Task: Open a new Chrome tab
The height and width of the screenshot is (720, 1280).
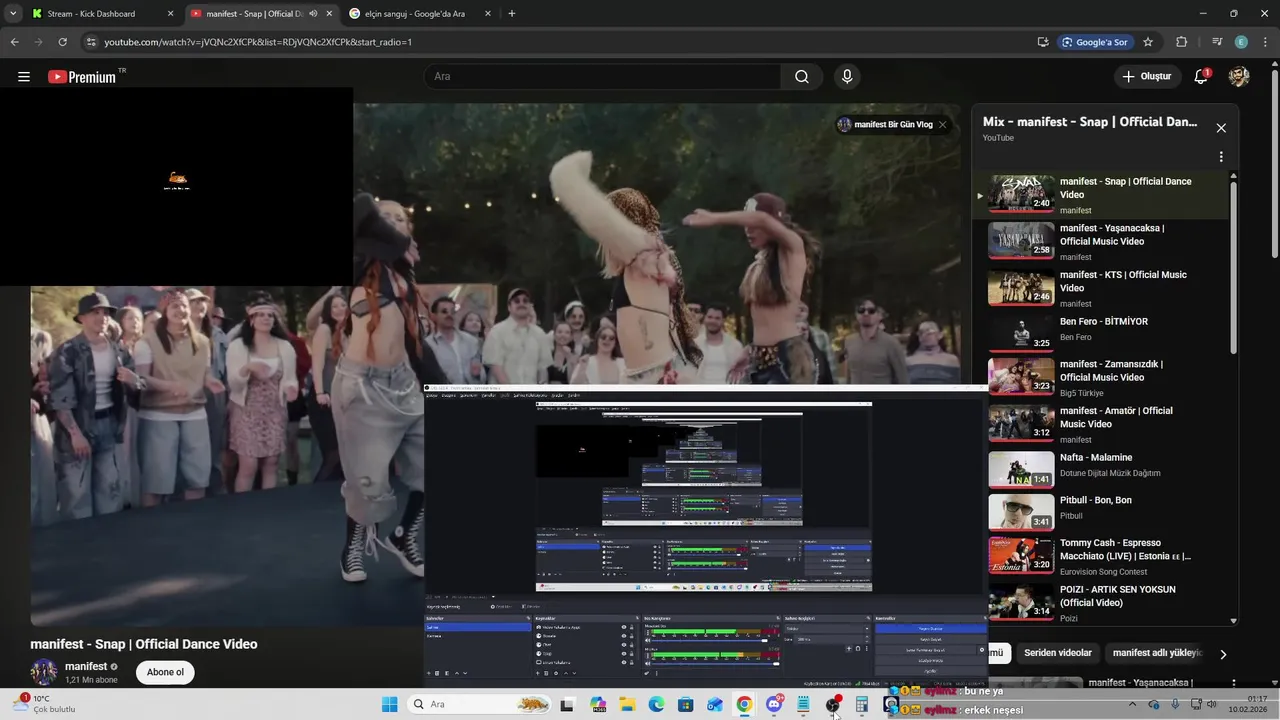Action: pyautogui.click(x=512, y=14)
